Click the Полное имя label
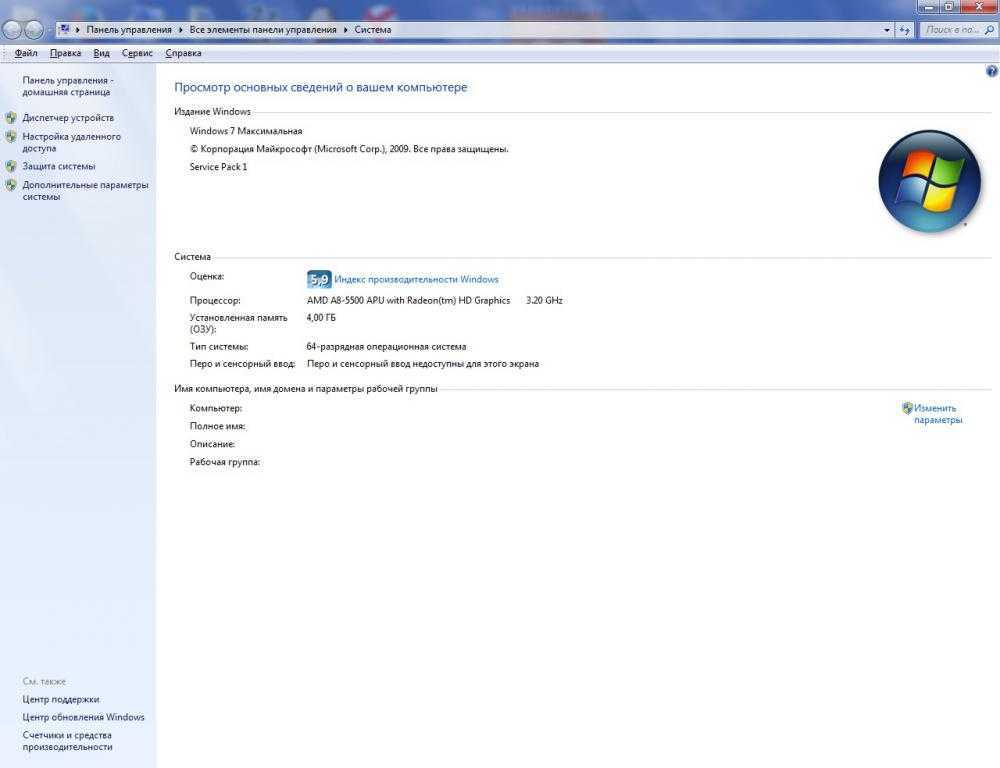Image resolution: width=1000 pixels, height=768 pixels. coord(217,426)
